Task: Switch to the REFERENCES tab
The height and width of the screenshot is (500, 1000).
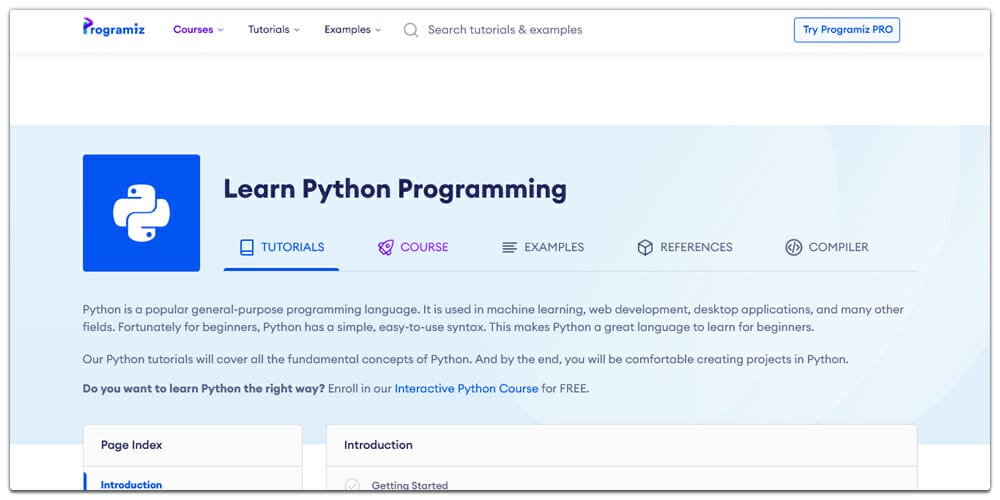Action: coord(696,247)
